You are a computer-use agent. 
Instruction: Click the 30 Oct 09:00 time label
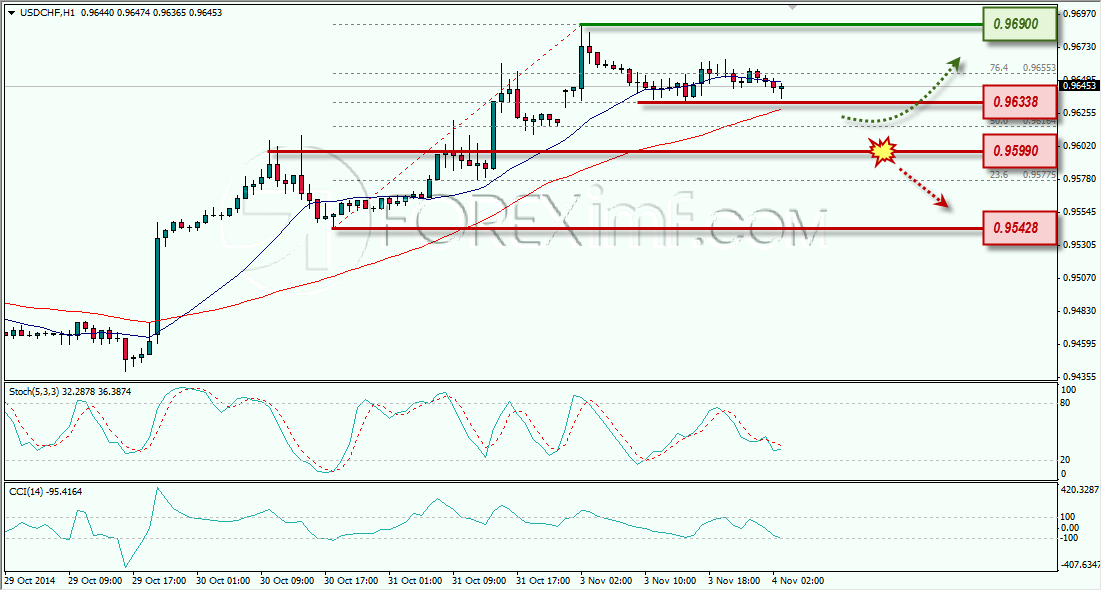tap(287, 580)
